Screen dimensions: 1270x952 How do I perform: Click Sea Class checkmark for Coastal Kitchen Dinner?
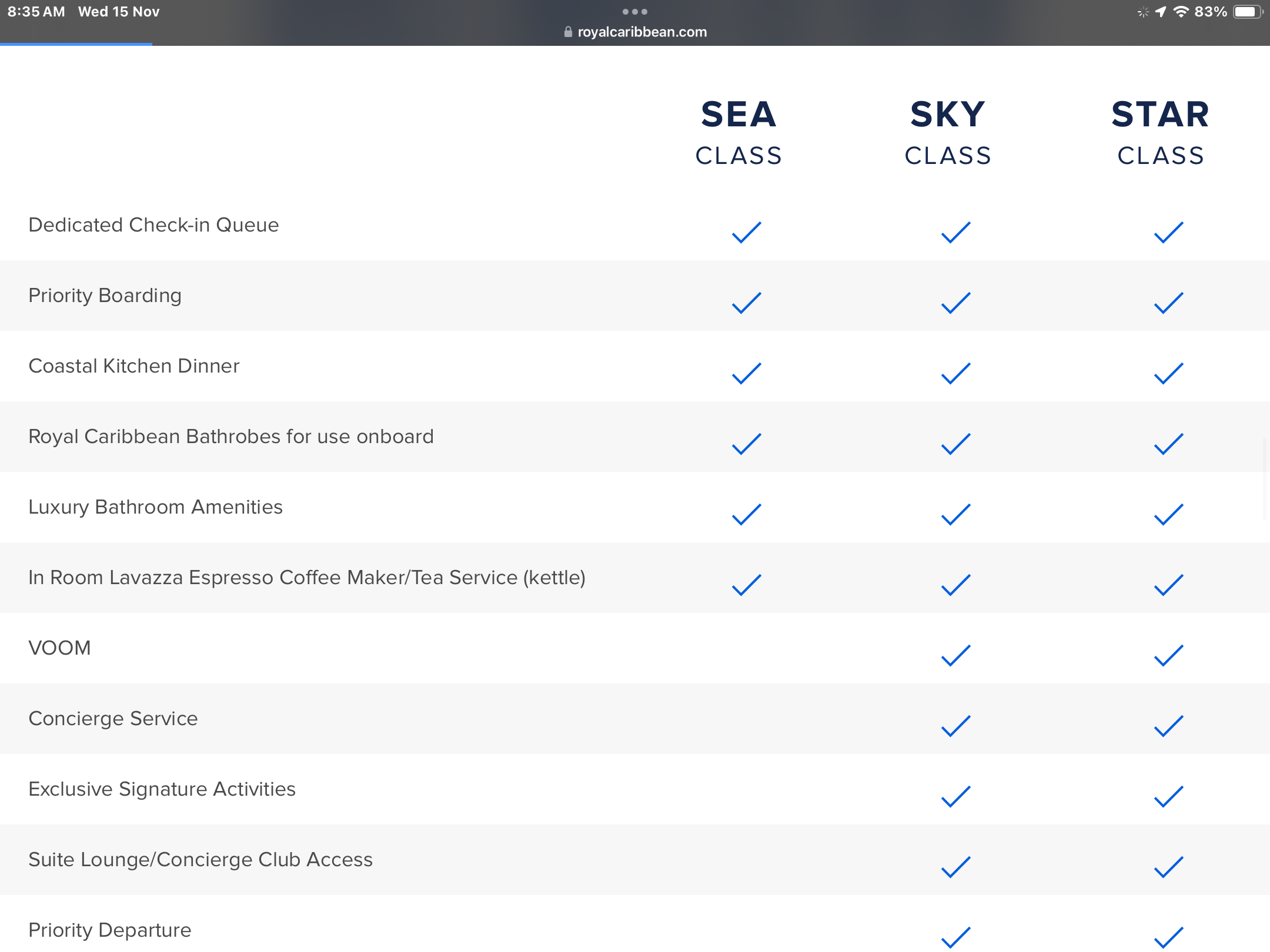click(747, 373)
